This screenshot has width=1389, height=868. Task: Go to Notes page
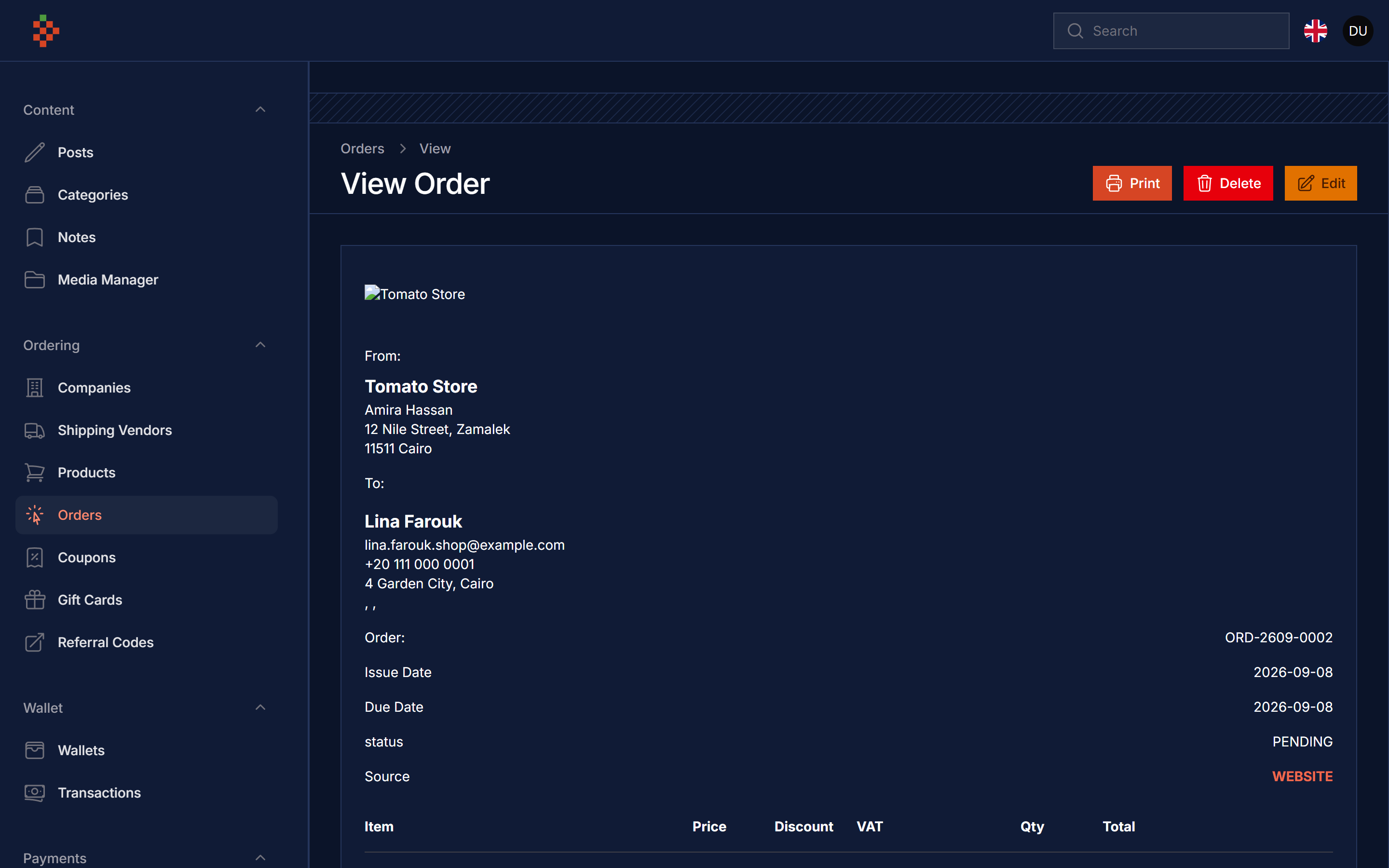tap(146, 238)
